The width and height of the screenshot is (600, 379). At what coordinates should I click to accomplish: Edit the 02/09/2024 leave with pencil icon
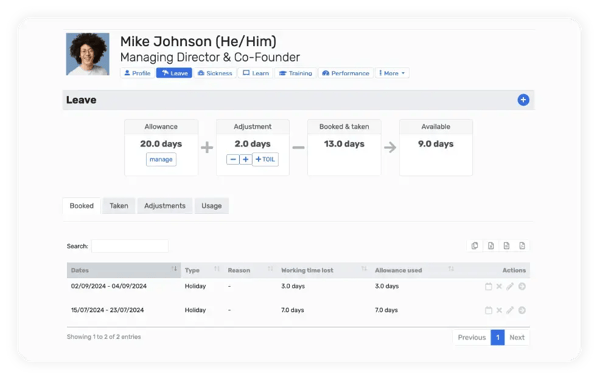(x=510, y=286)
